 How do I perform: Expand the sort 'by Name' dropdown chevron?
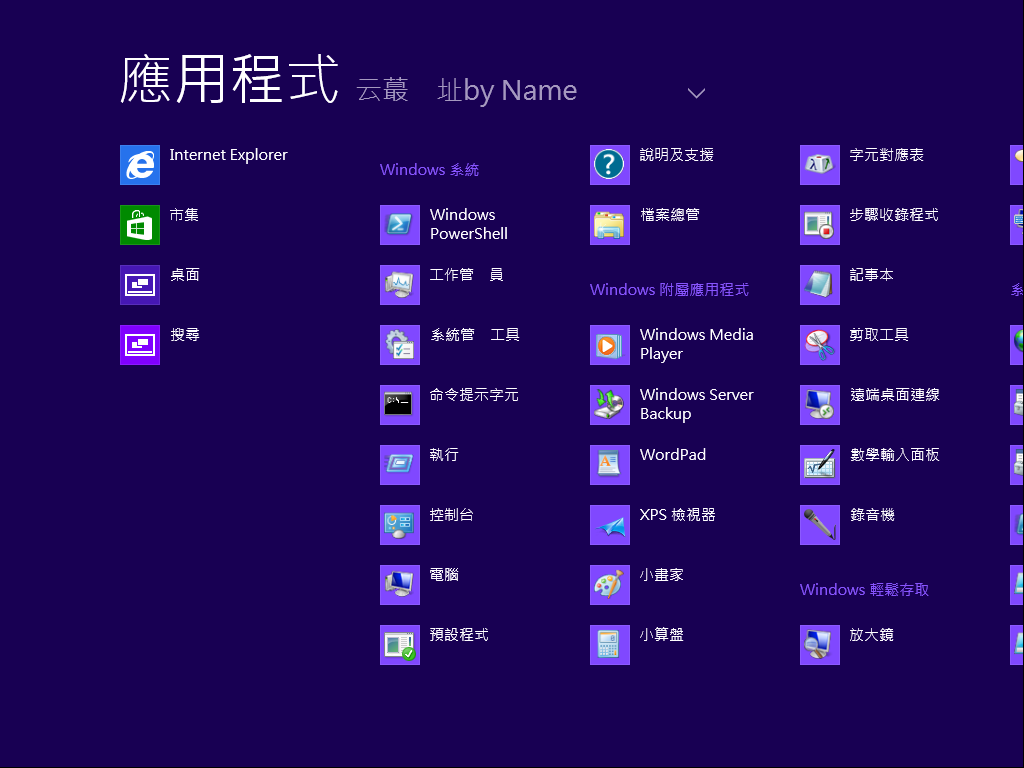[696, 93]
